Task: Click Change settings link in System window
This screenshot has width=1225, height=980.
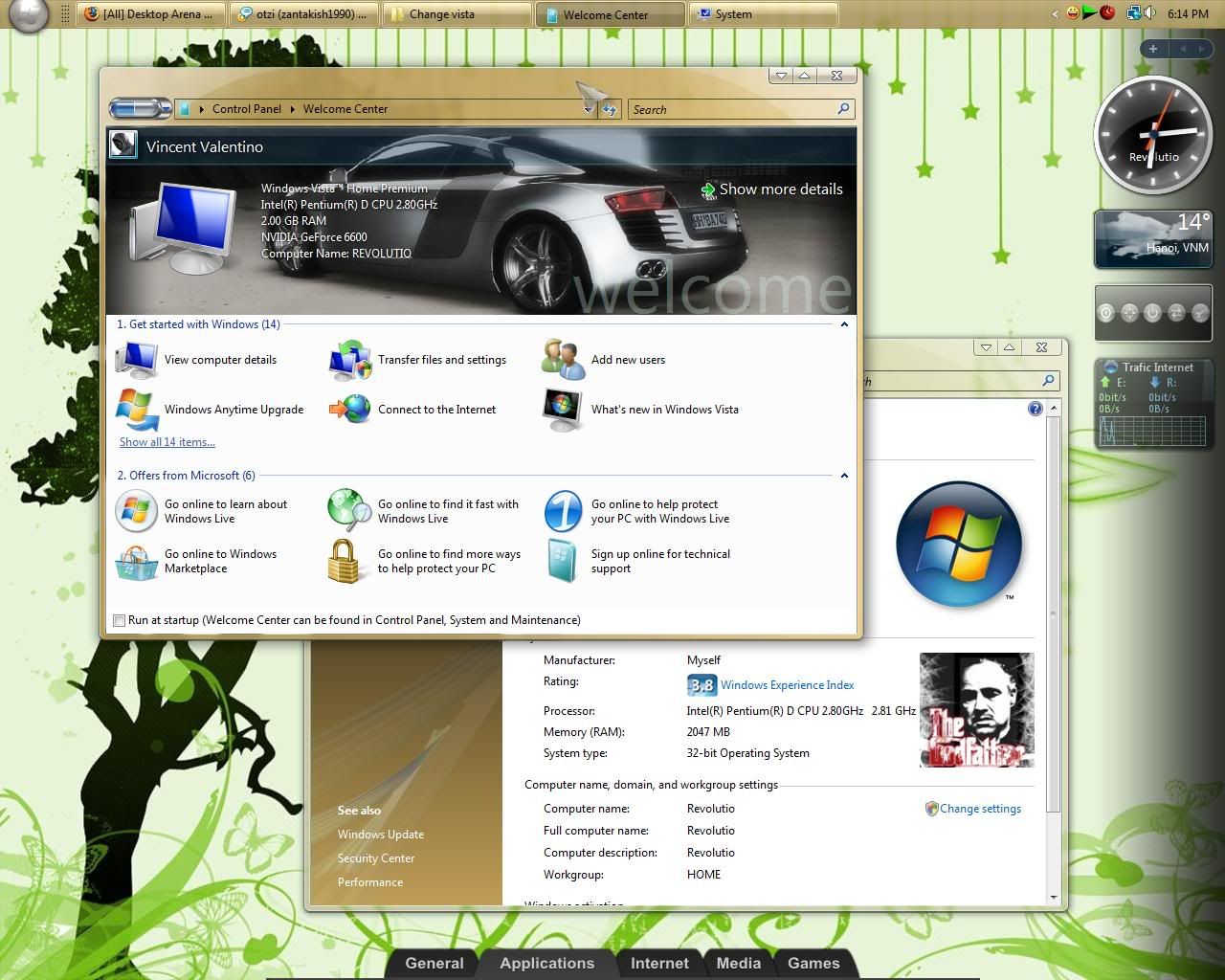Action: coord(980,809)
